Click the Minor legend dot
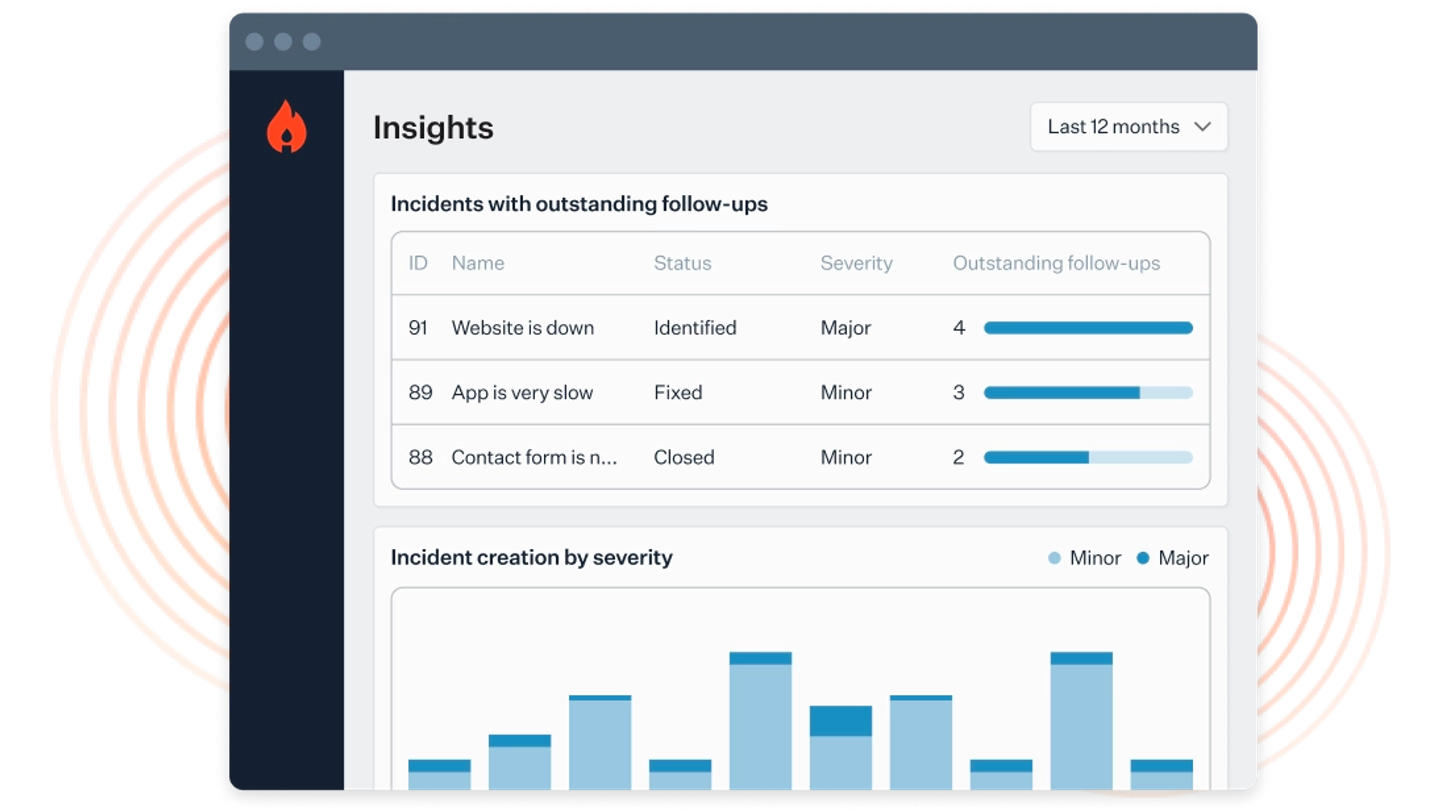 pos(1054,558)
